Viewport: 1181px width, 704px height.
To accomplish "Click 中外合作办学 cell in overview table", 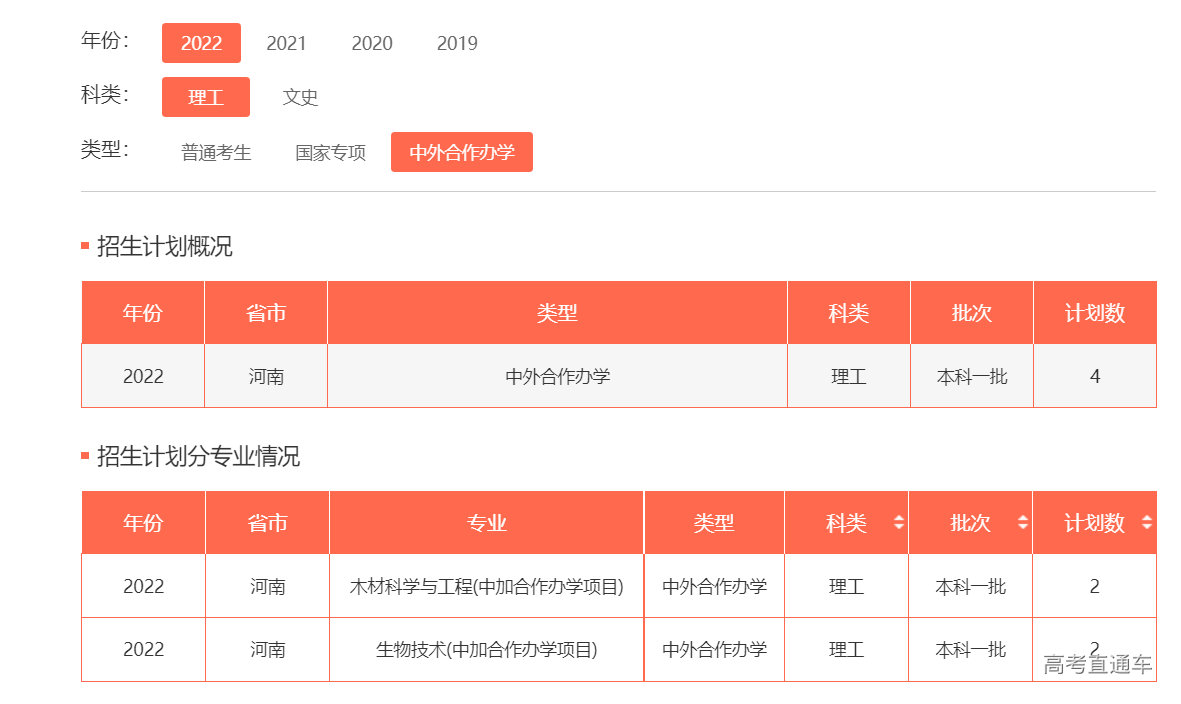I will click(557, 376).
